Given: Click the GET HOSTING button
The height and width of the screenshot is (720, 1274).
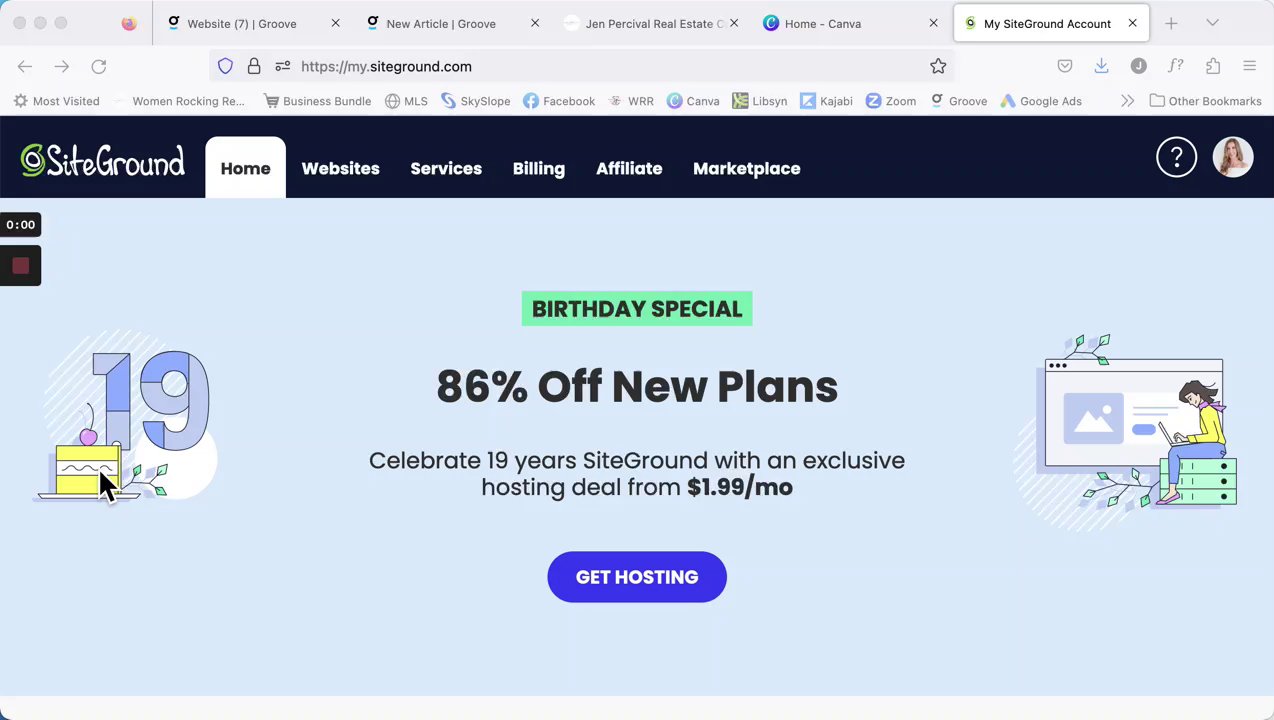Looking at the screenshot, I should [637, 577].
